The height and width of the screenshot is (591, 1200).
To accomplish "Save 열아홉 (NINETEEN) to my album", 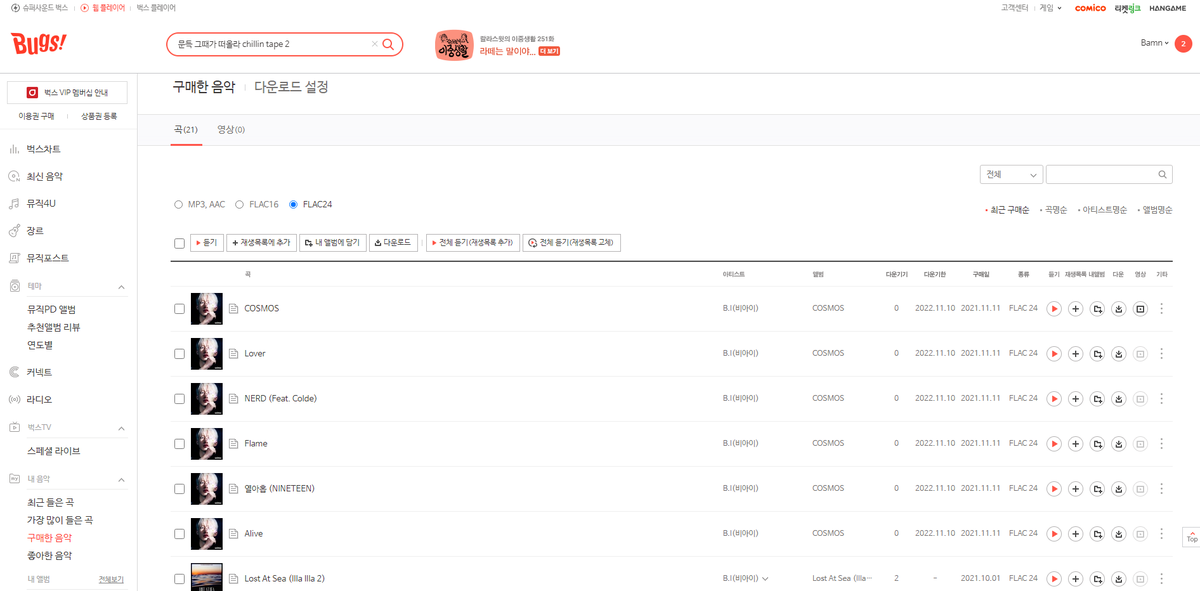I will pos(1097,489).
